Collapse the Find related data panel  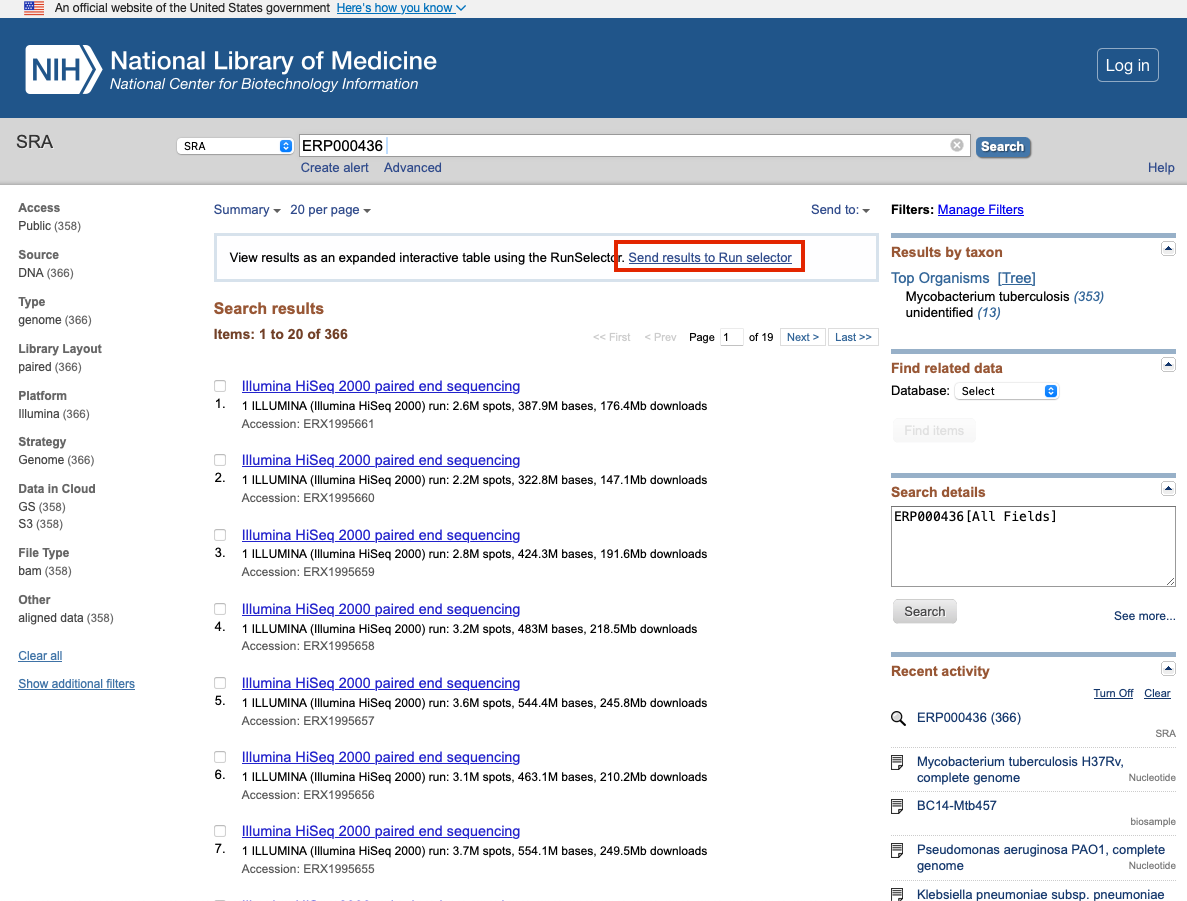tap(1167, 365)
